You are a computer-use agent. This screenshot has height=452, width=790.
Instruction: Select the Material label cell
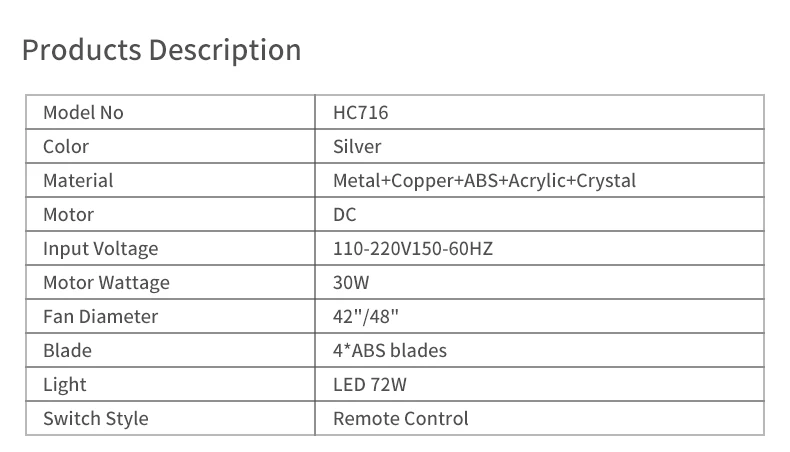tap(78, 181)
